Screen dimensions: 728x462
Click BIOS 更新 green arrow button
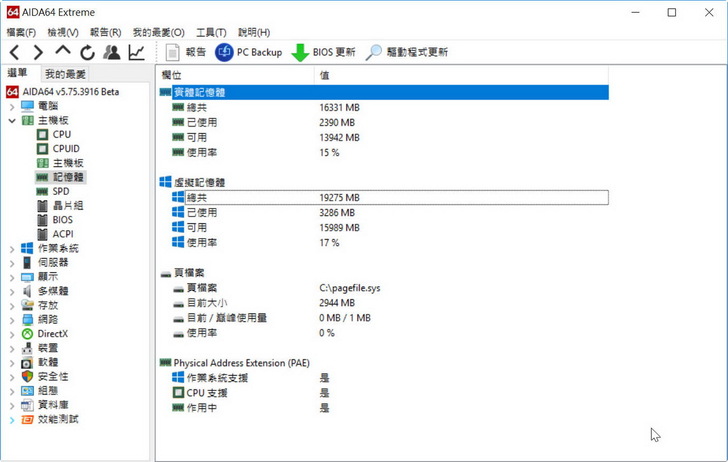pyautogui.click(x=323, y=52)
